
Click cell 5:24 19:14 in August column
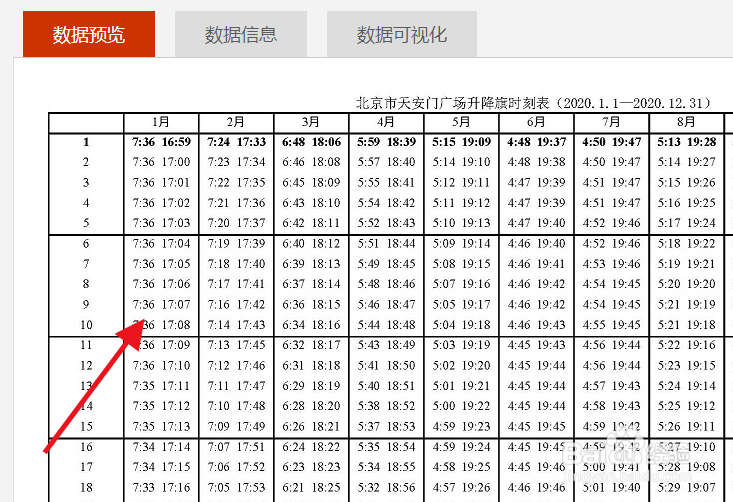686,386
